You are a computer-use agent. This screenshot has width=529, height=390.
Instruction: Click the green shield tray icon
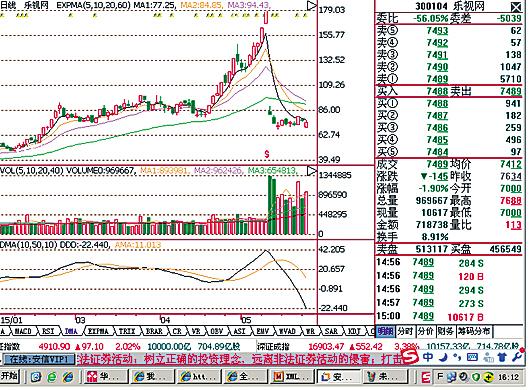tap(476, 377)
